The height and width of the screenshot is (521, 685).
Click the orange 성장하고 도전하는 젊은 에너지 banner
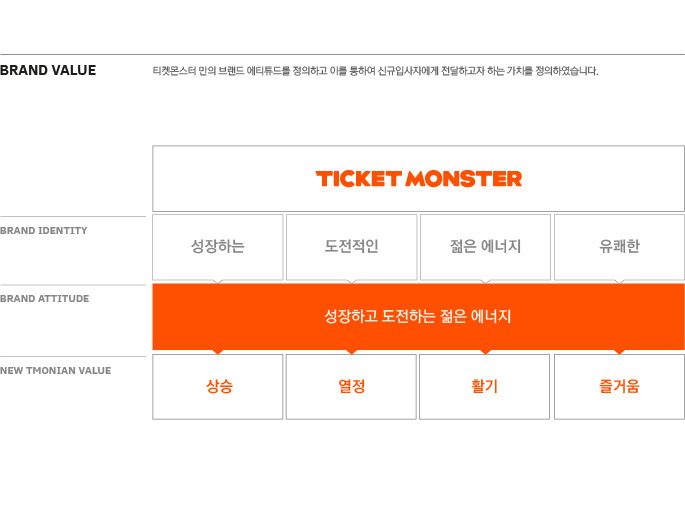click(x=419, y=316)
